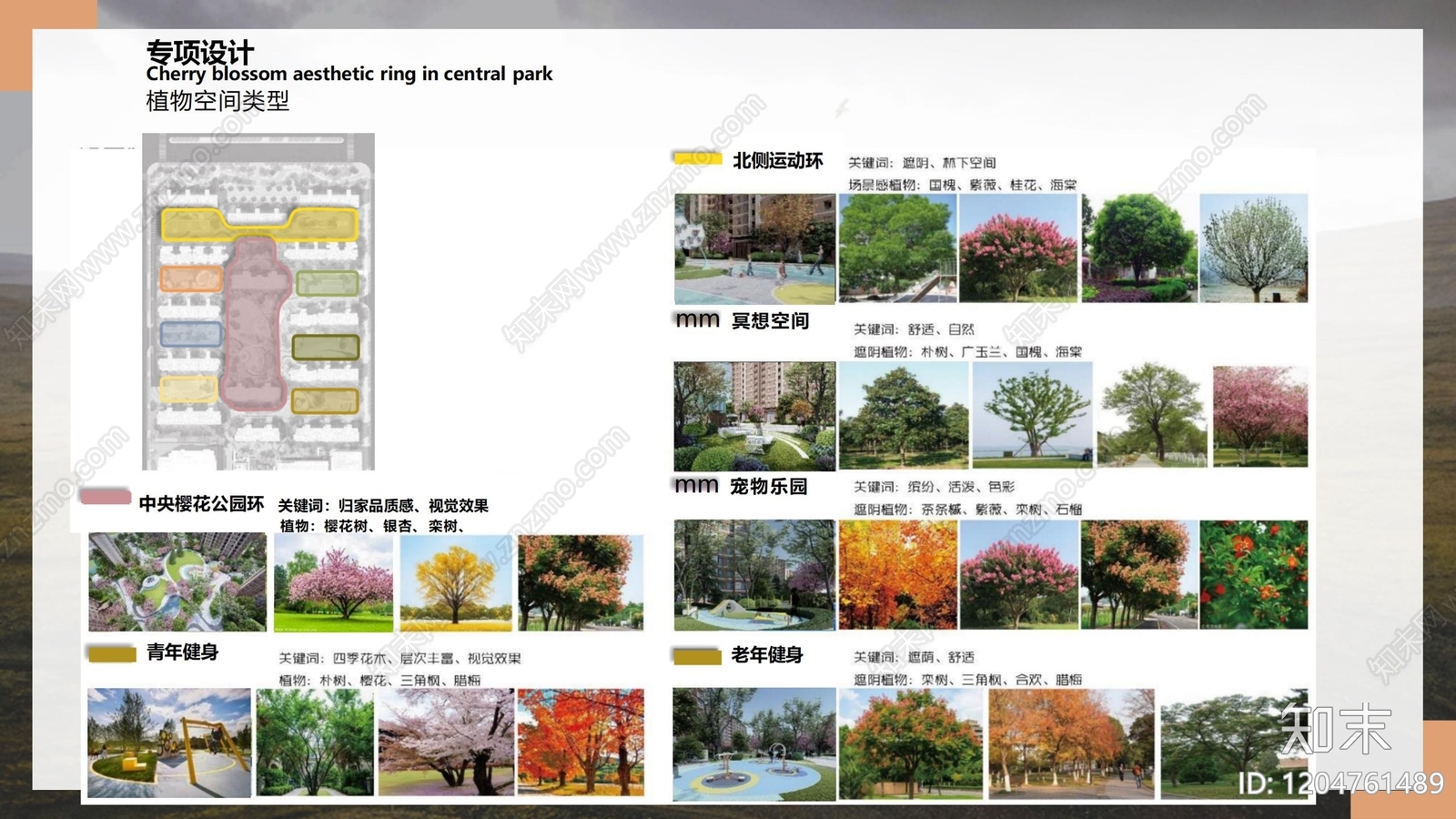Click the 冥想空间 heading
The image size is (1456, 819).
(x=770, y=321)
